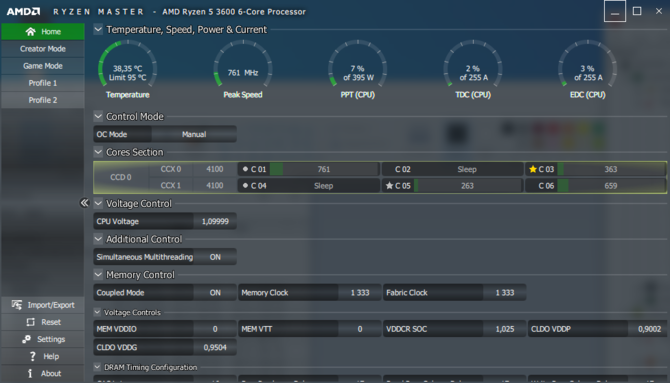Click the Memory Clock value 1 333

click(360, 293)
